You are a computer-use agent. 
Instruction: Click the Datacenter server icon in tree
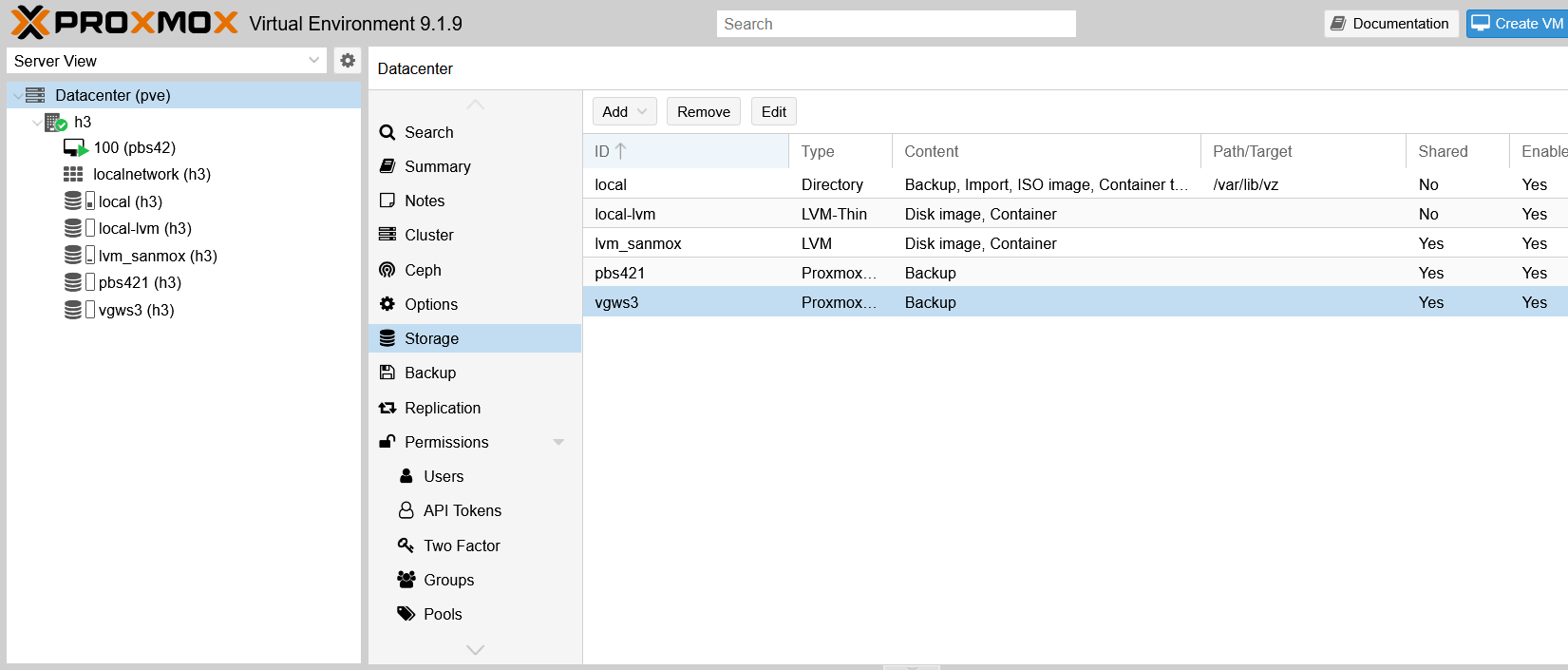coord(35,95)
